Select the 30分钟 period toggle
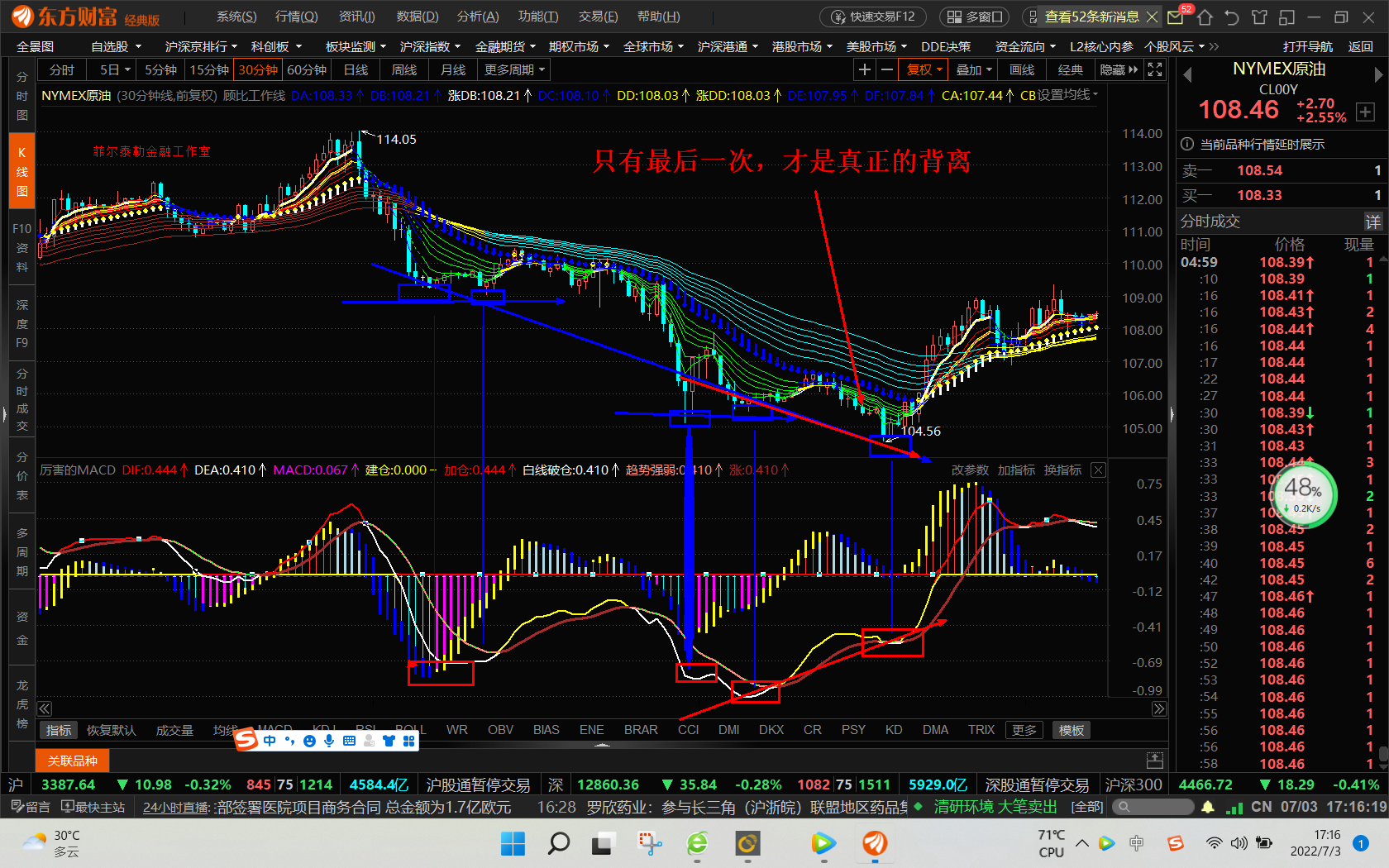This screenshot has width=1389, height=868. [x=258, y=70]
